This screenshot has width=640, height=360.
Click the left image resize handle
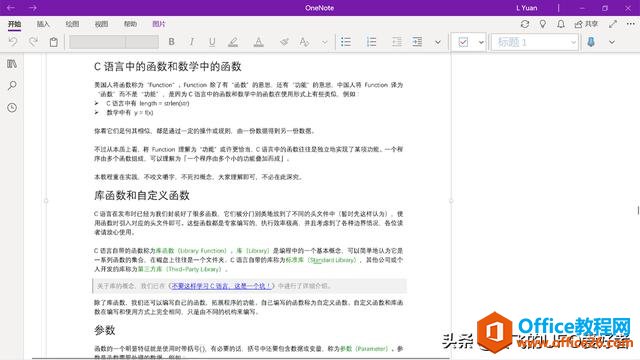[x=46, y=201]
